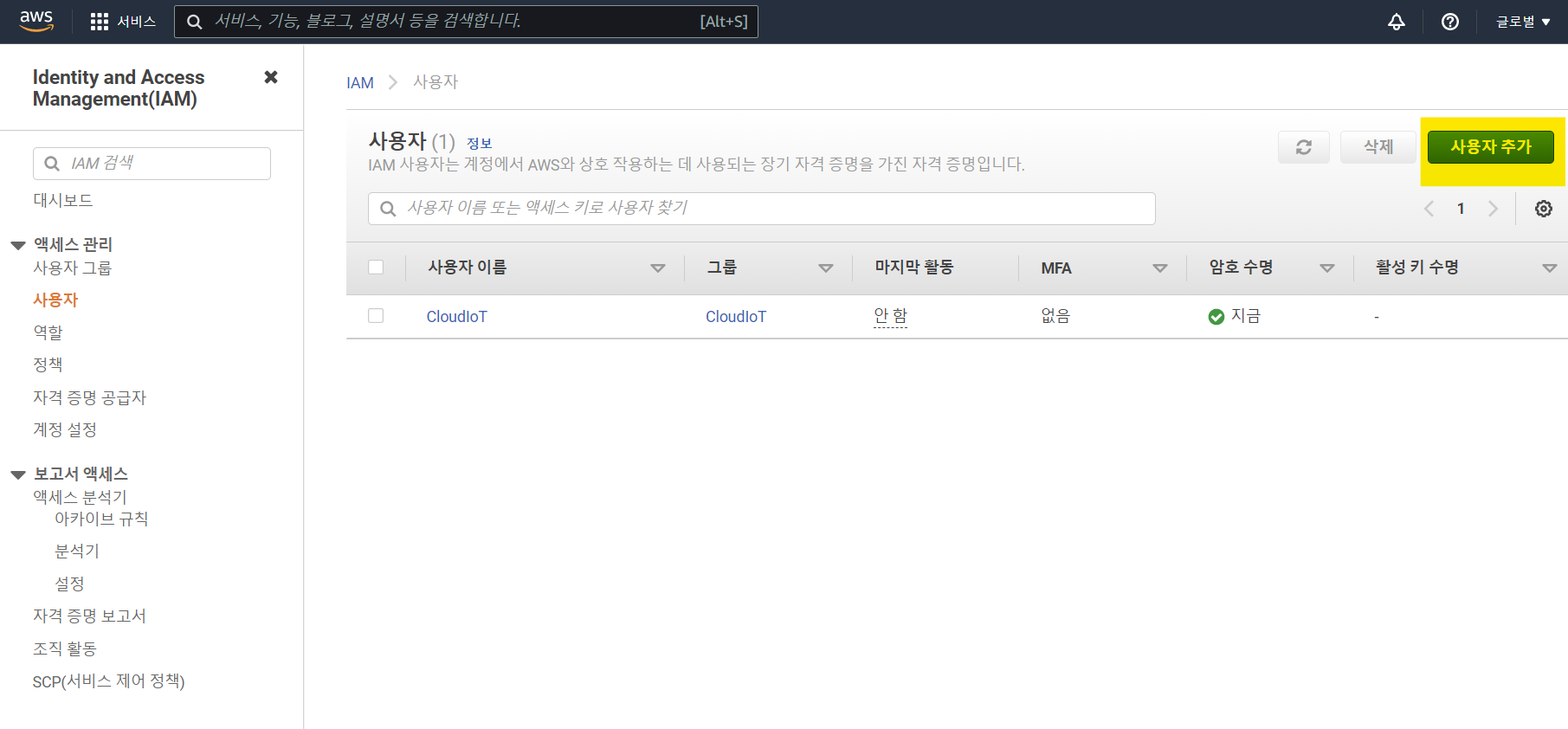Open 액세스 분석기 in the sidebar

(81, 497)
